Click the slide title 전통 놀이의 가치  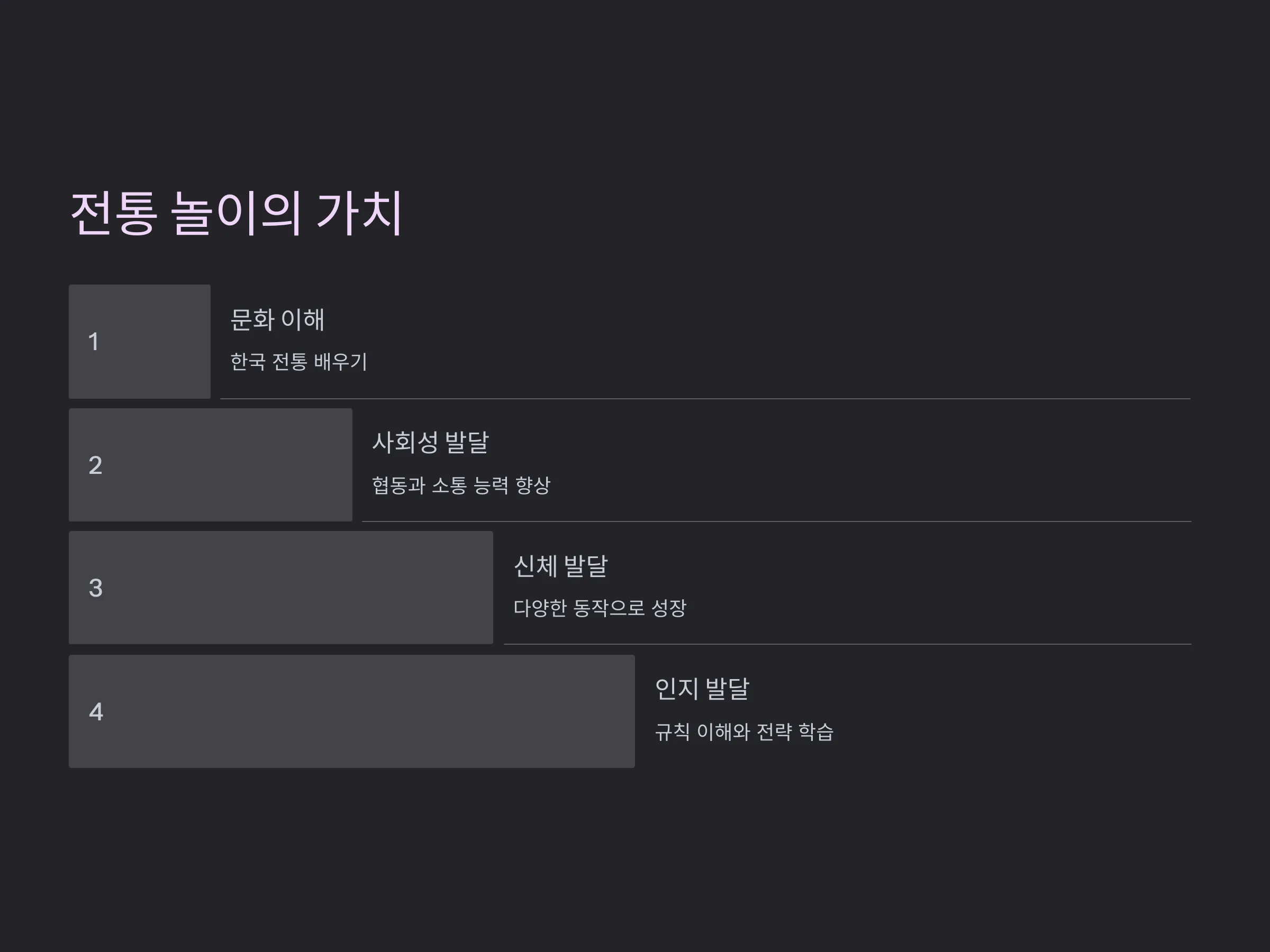point(236,214)
